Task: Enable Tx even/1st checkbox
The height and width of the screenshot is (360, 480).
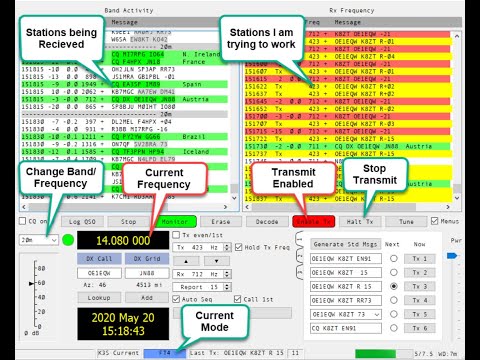Action: (x=176, y=235)
